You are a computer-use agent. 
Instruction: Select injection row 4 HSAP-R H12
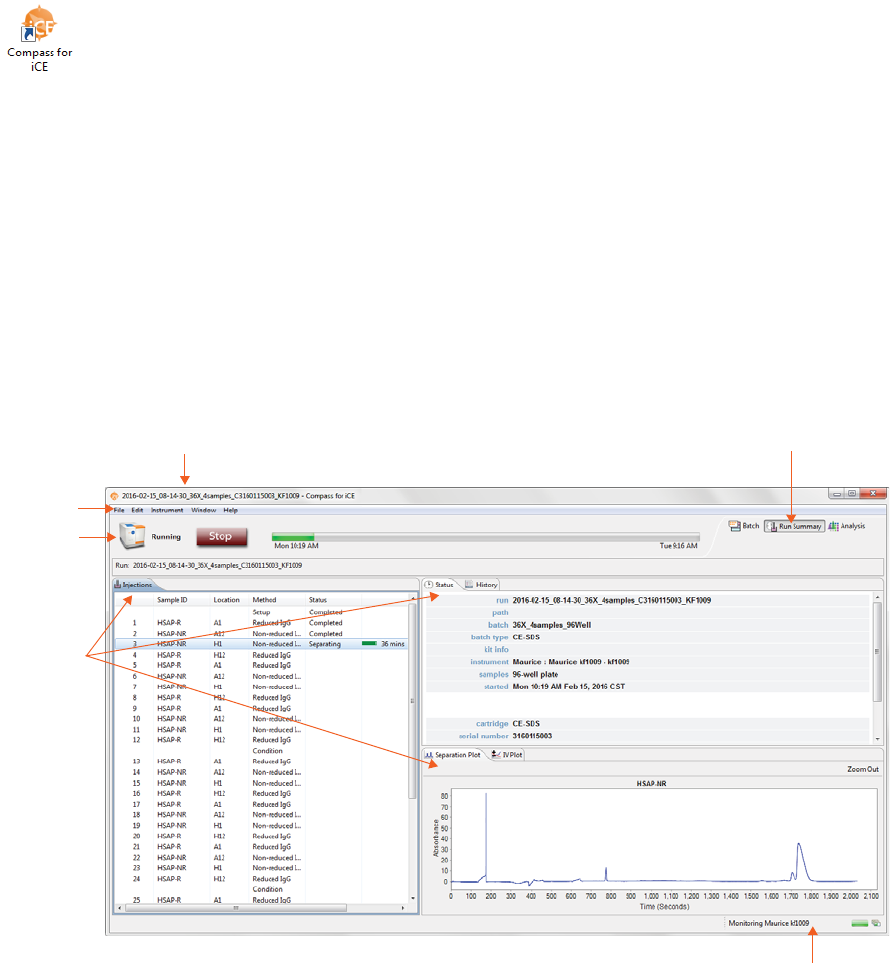pos(261,655)
